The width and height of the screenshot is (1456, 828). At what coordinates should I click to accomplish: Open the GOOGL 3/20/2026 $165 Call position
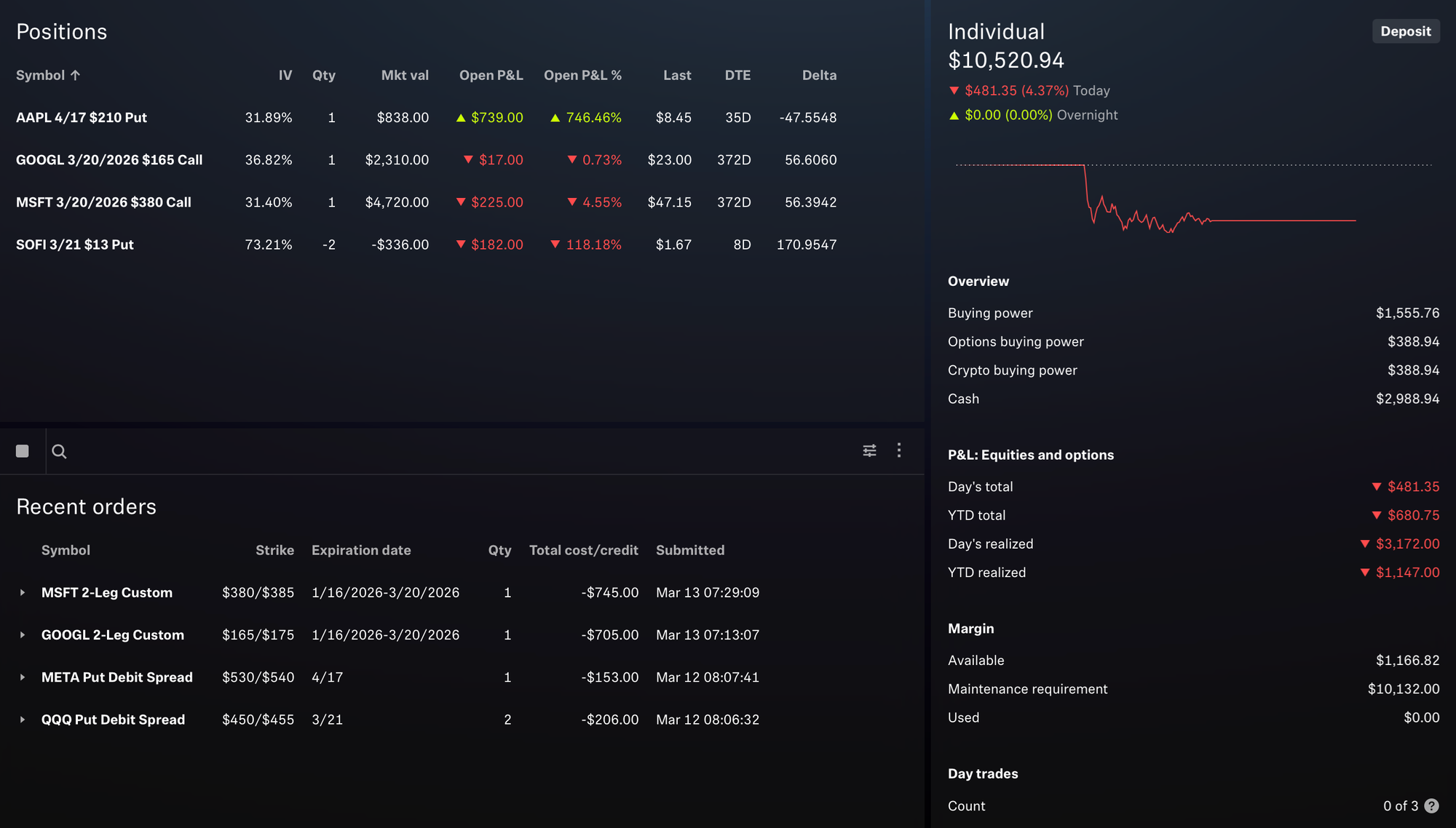tap(109, 159)
